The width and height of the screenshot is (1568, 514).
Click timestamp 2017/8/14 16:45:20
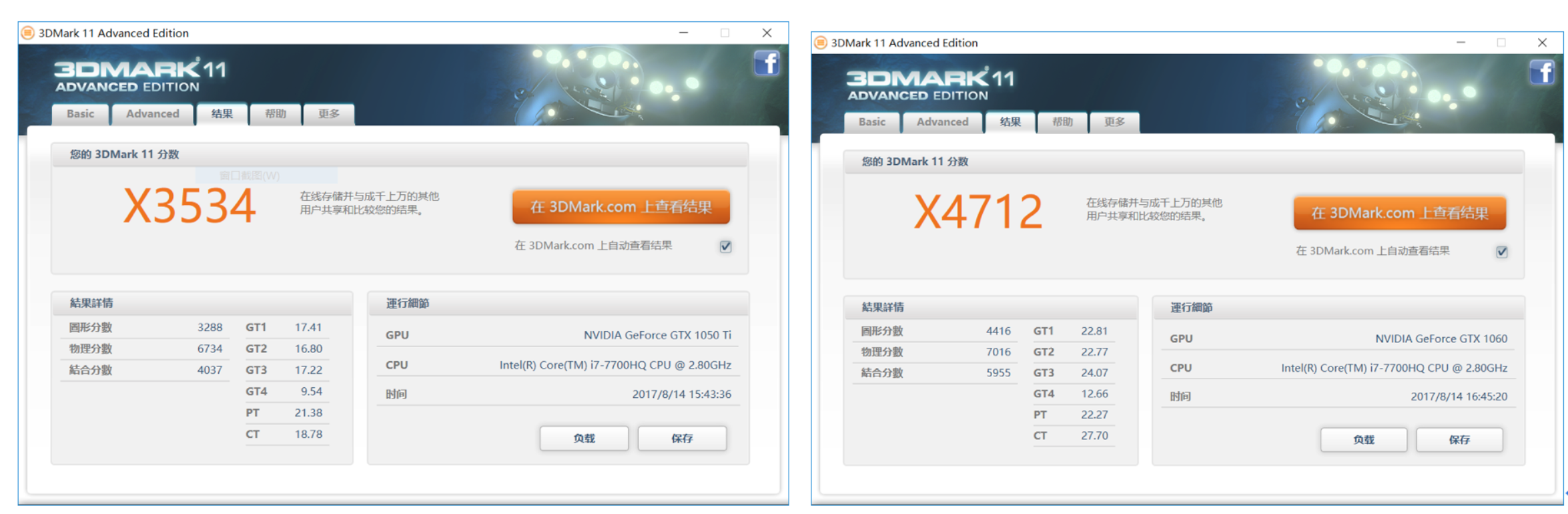point(1459,397)
